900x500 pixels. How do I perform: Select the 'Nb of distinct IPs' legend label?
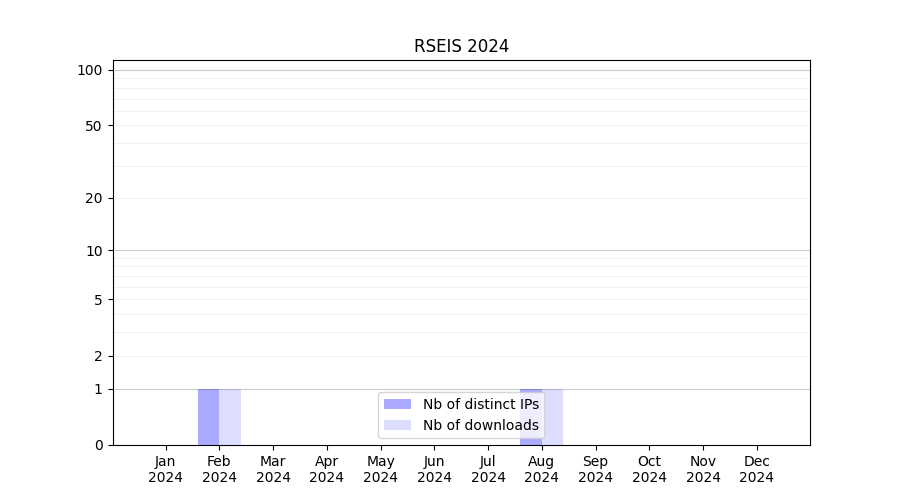pos(480,404)
